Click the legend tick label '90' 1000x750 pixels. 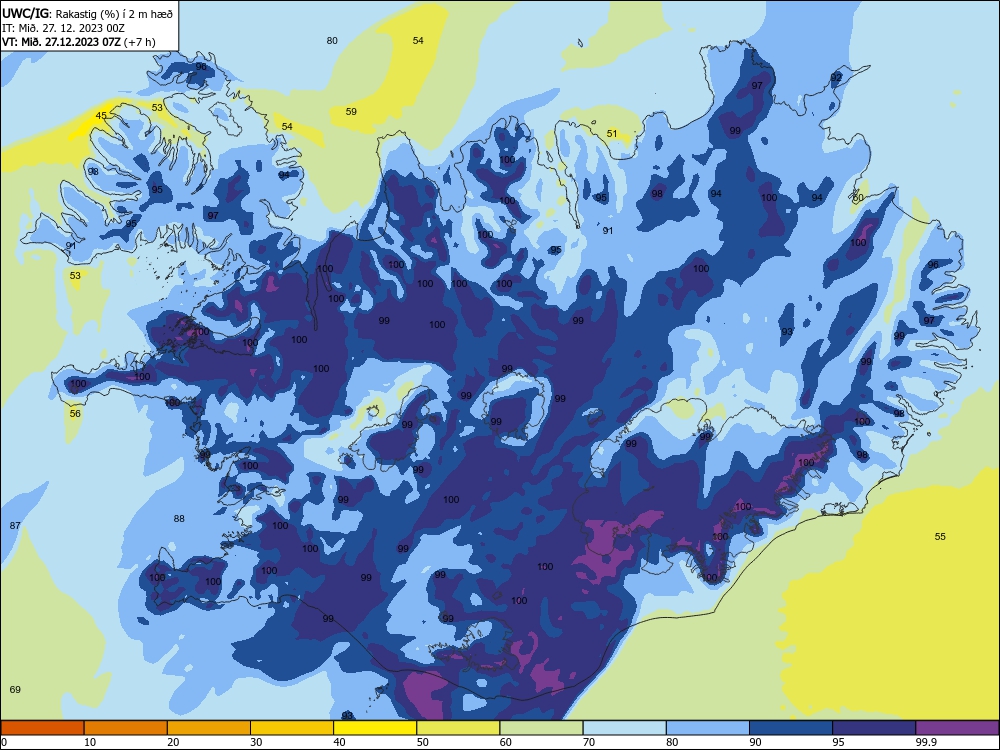(x=755, y=742)
